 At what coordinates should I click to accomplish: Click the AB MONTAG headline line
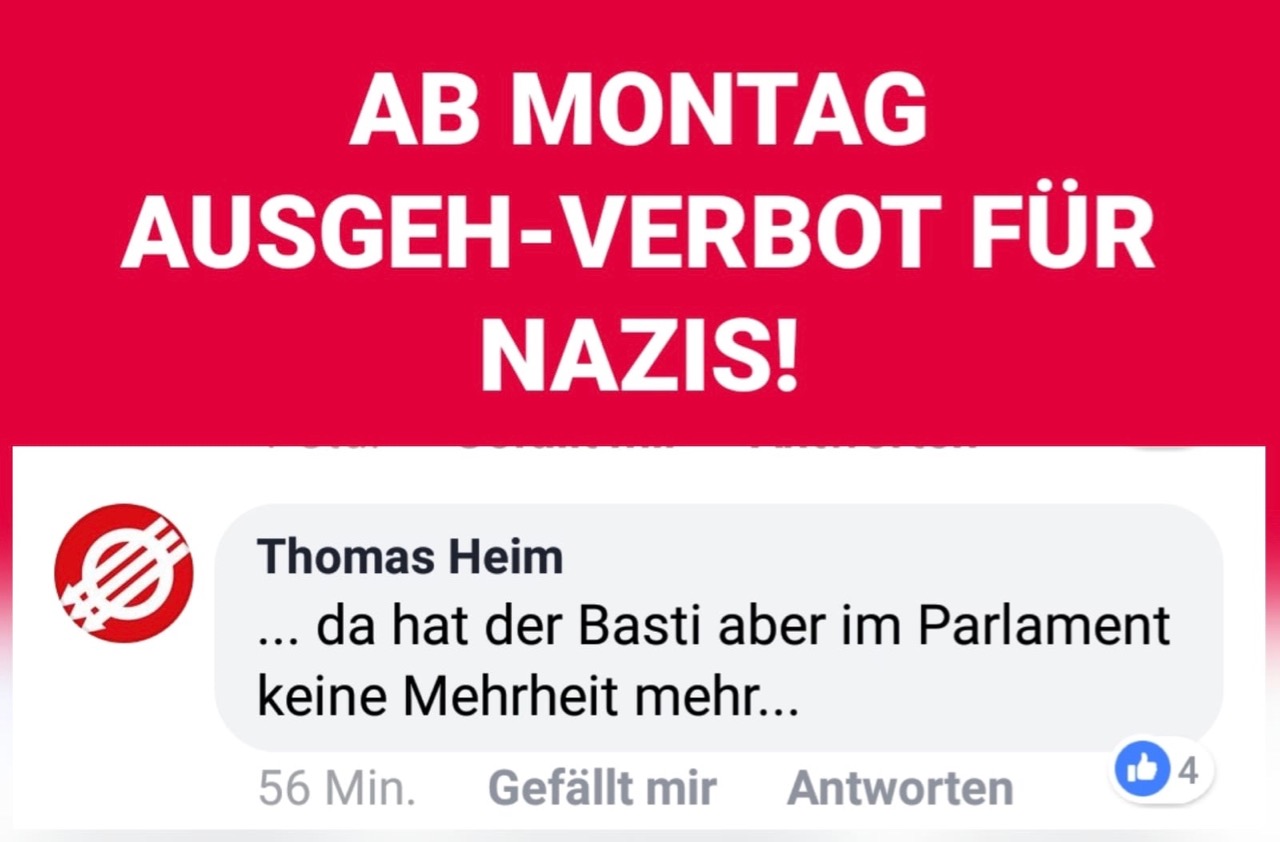[639, 109]
